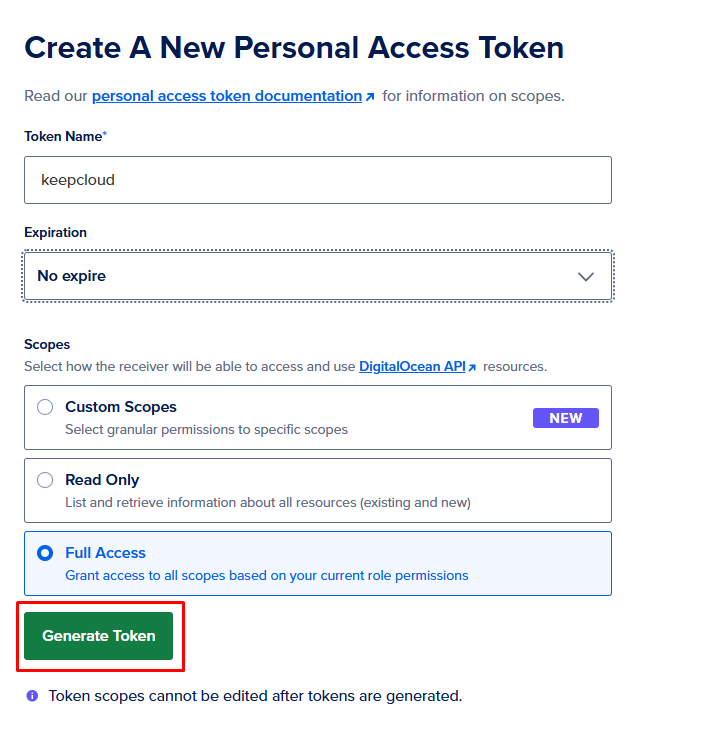Click the Token Name field containing keepcloud
Screen dimensions: 702x731
click(x=318, y=180)
